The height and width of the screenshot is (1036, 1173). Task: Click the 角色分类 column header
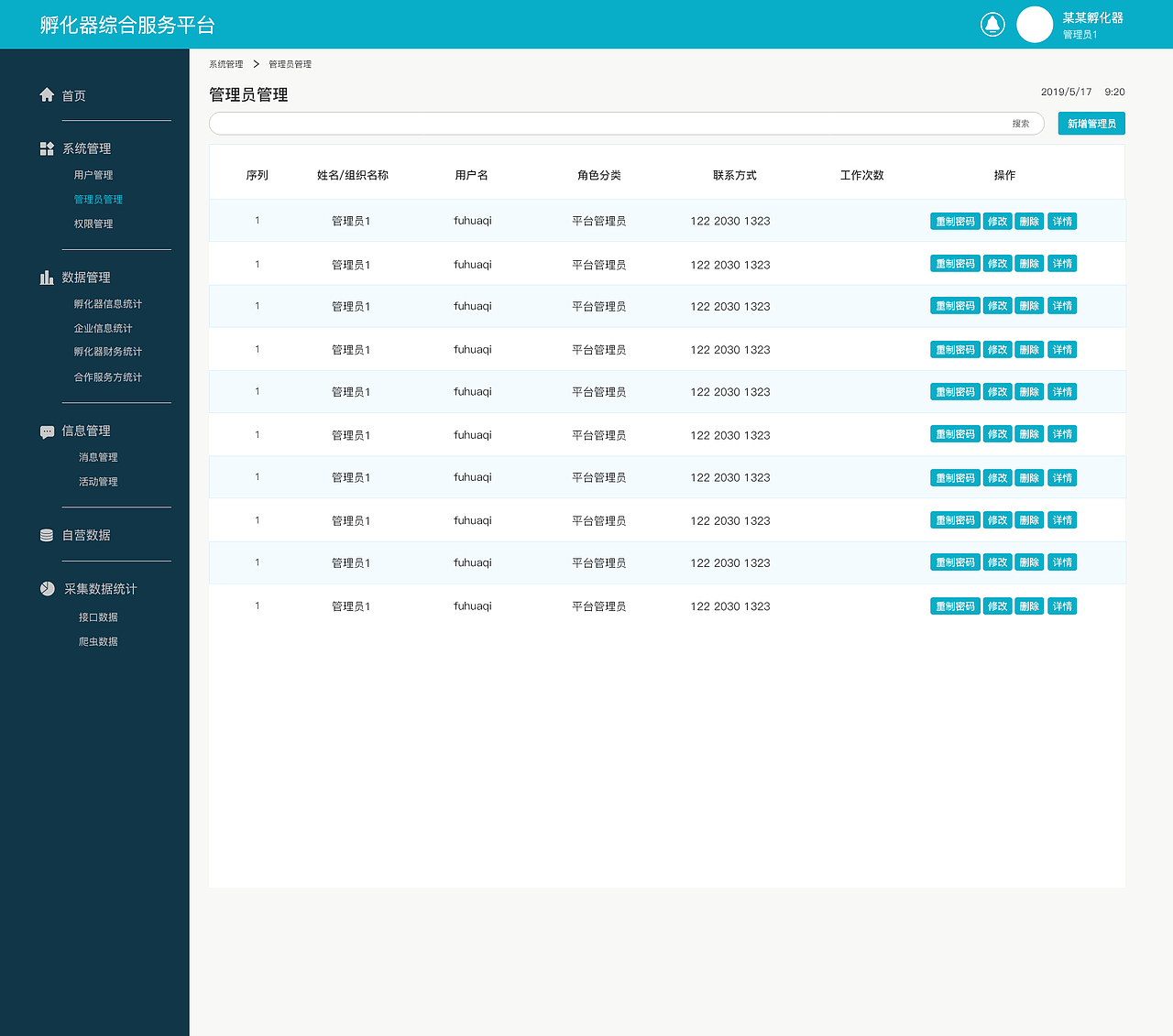point(599,175)
